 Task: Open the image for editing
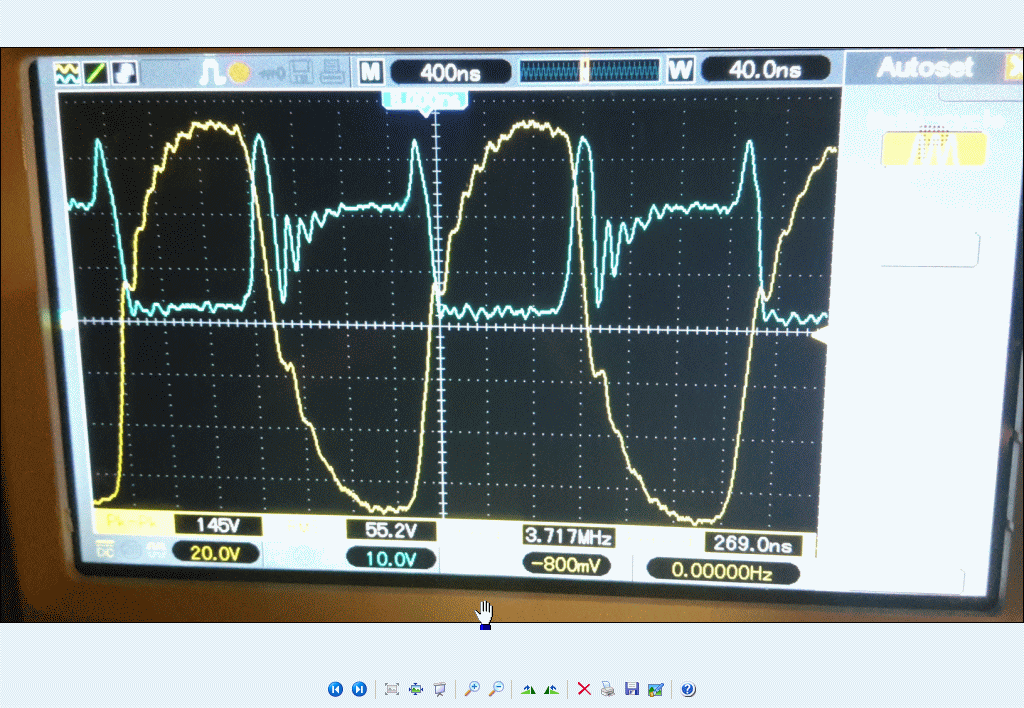pyautogui.click(x=655, y=689)
